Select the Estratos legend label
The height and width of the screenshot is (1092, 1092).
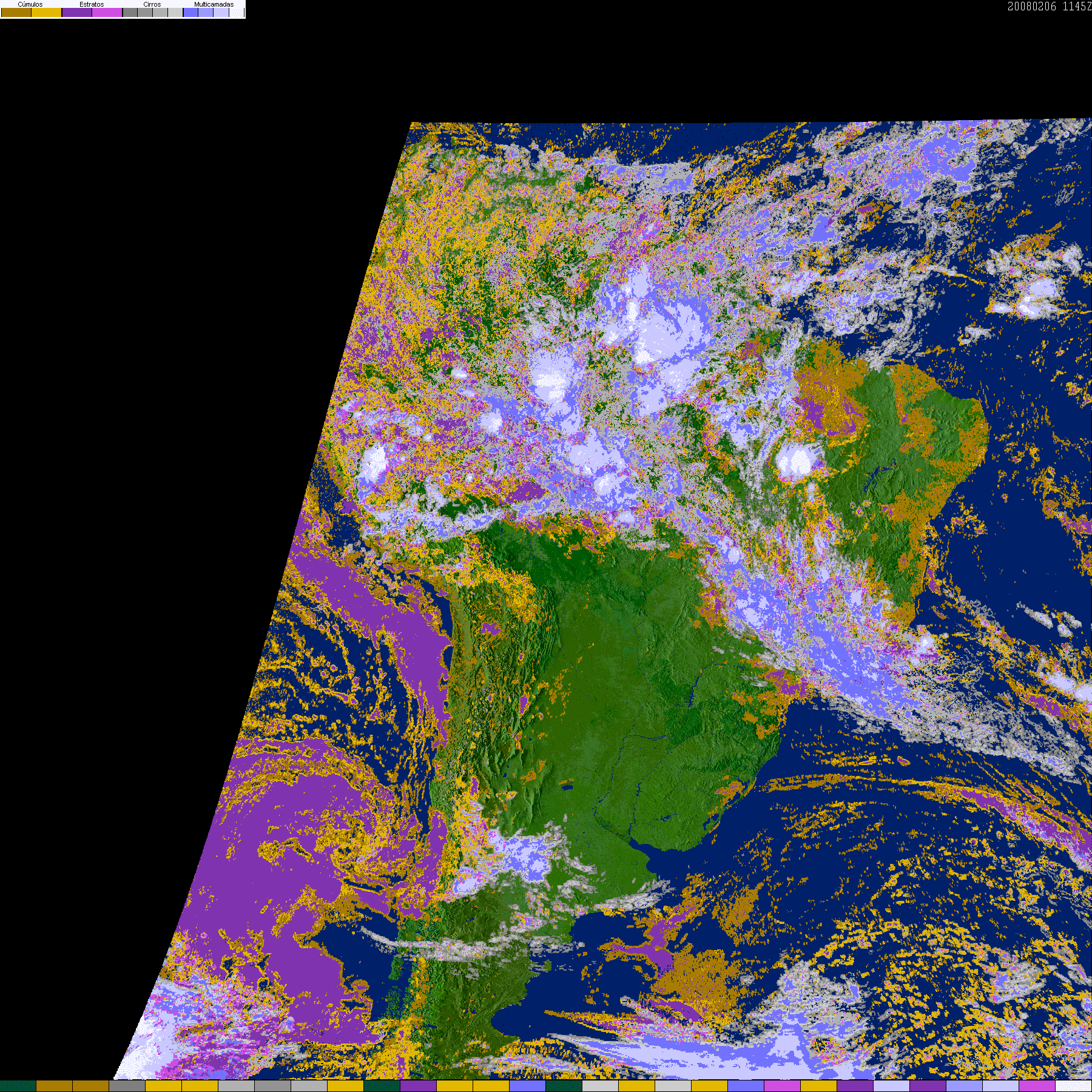[x=92, y=4]
